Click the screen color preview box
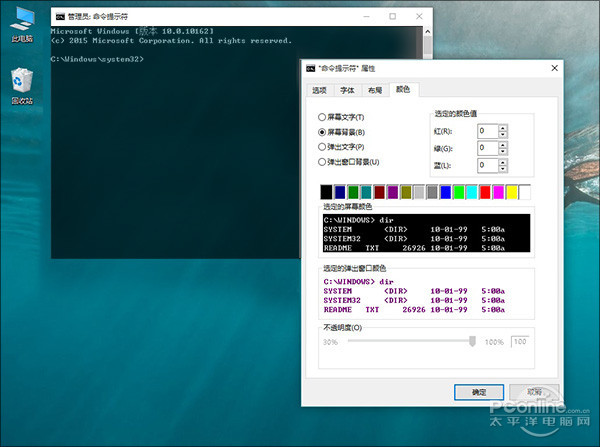 click(426, 233)
